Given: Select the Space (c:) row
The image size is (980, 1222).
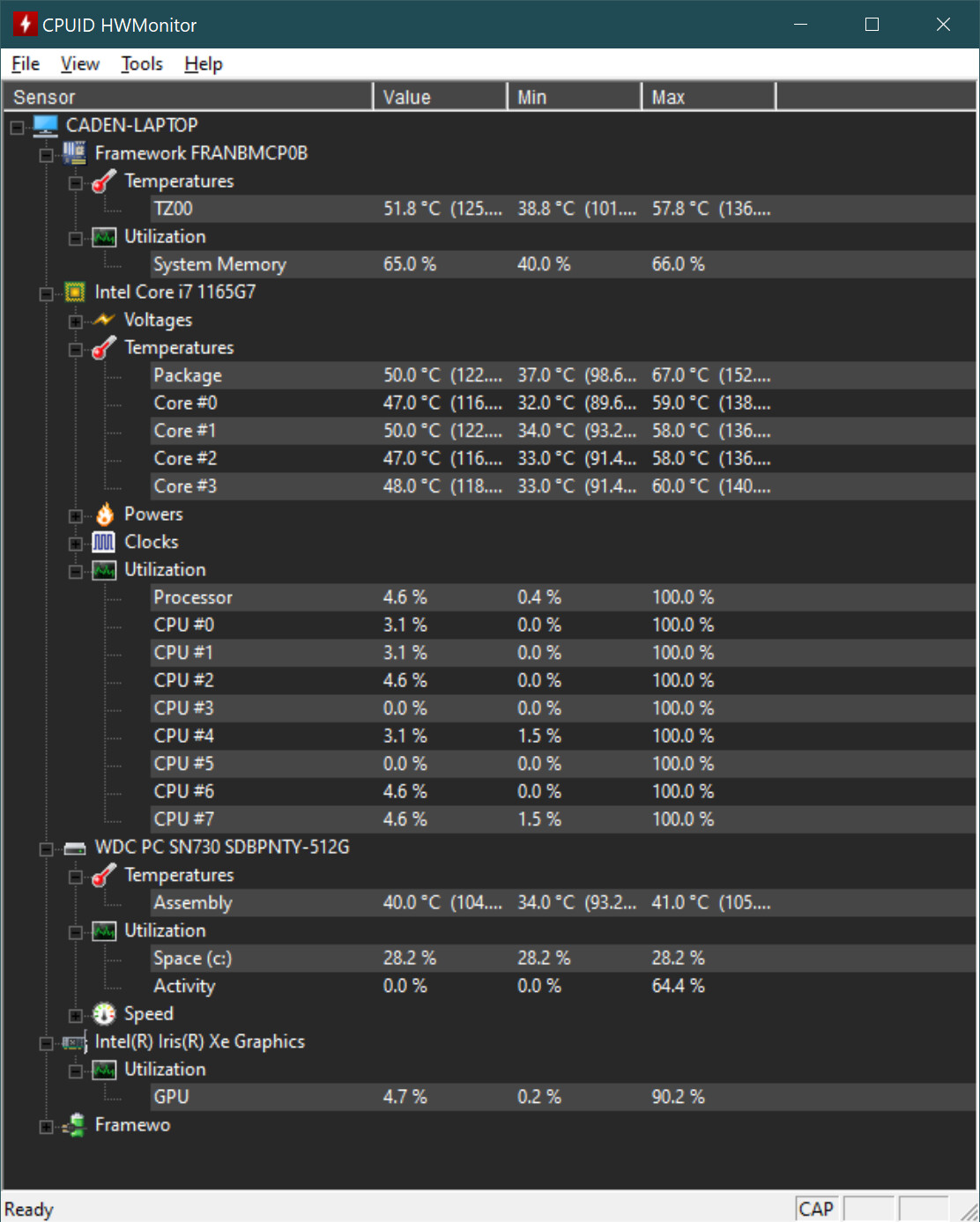Looking at the screenshot, I should (x=563, y=959).
